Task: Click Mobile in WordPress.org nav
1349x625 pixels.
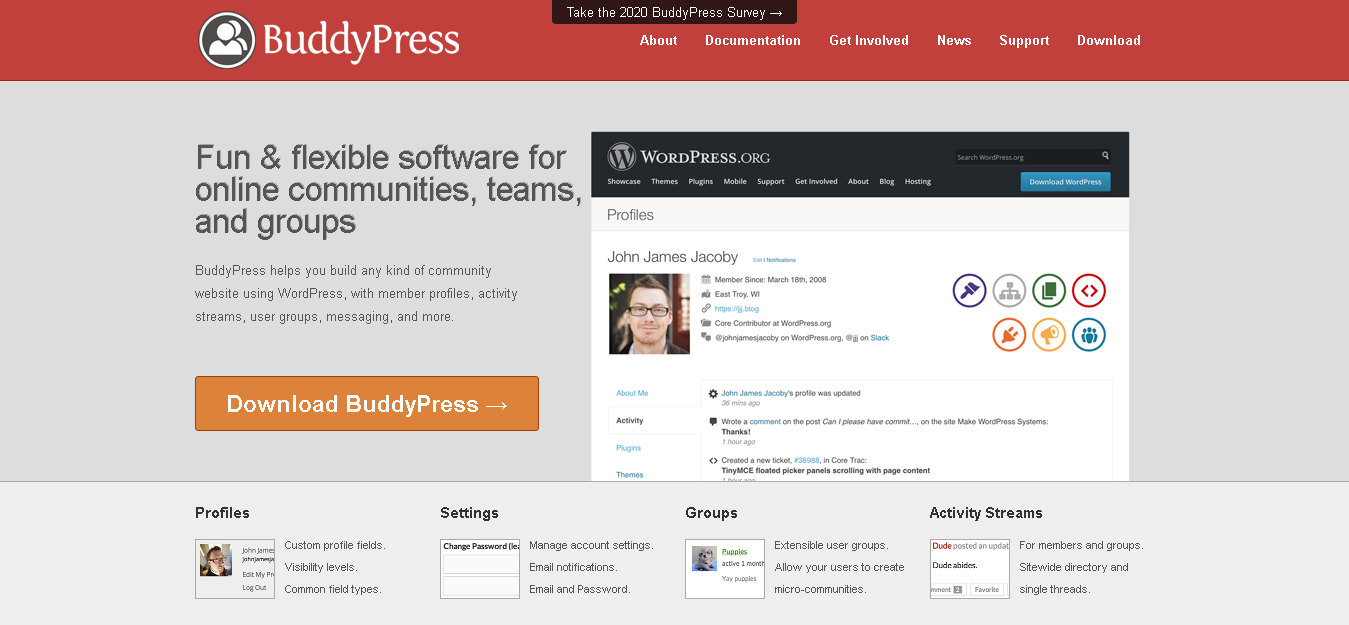Action: [x=735, y=182]
